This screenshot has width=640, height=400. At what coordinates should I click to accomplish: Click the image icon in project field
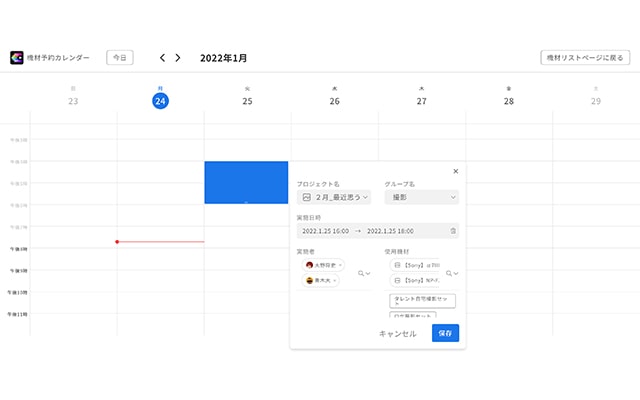307,197
